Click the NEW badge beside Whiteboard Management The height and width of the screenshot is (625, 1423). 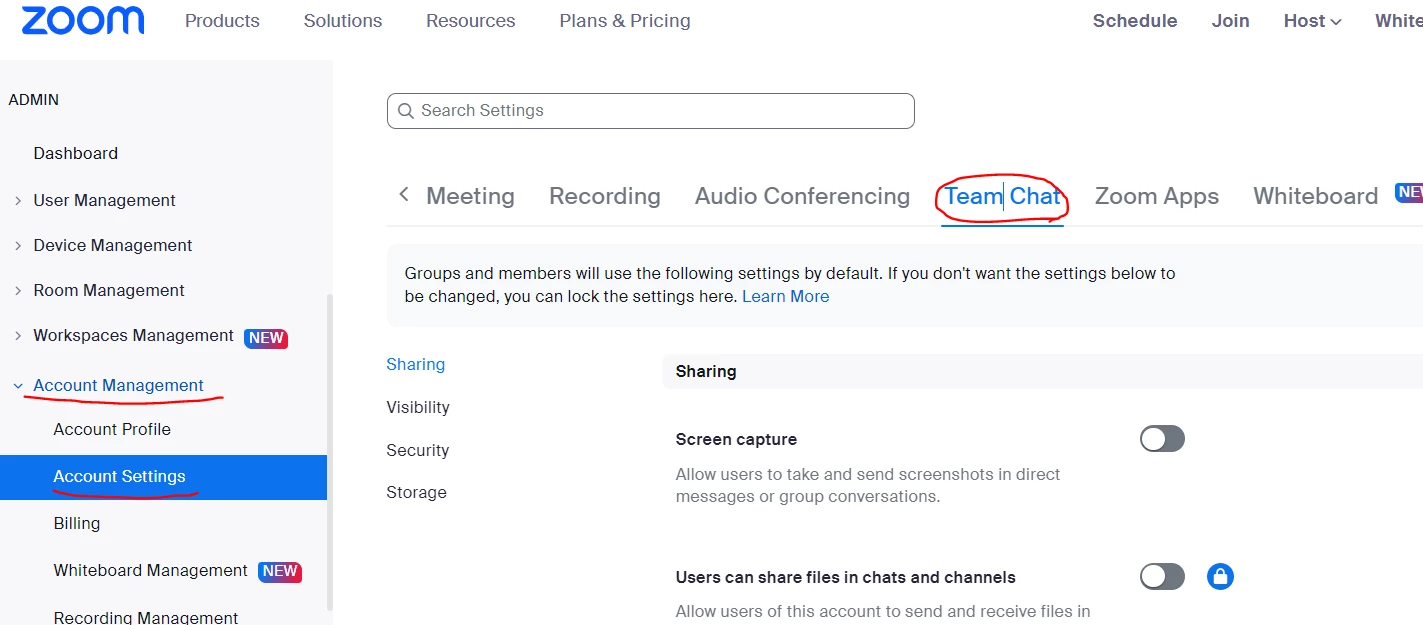pyautogui.click(x=280, y=572)
